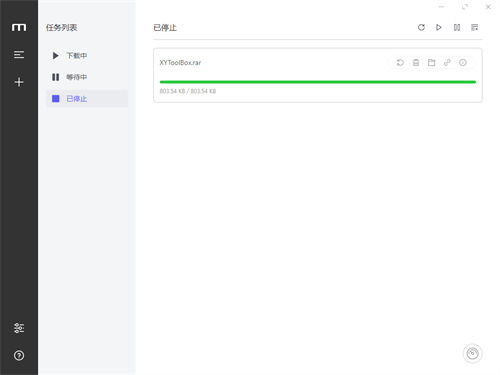Image resolution: width=500 pixels, height=375 pixels.
Task: Click the Motrix logo icon
Action: (19, 27)
